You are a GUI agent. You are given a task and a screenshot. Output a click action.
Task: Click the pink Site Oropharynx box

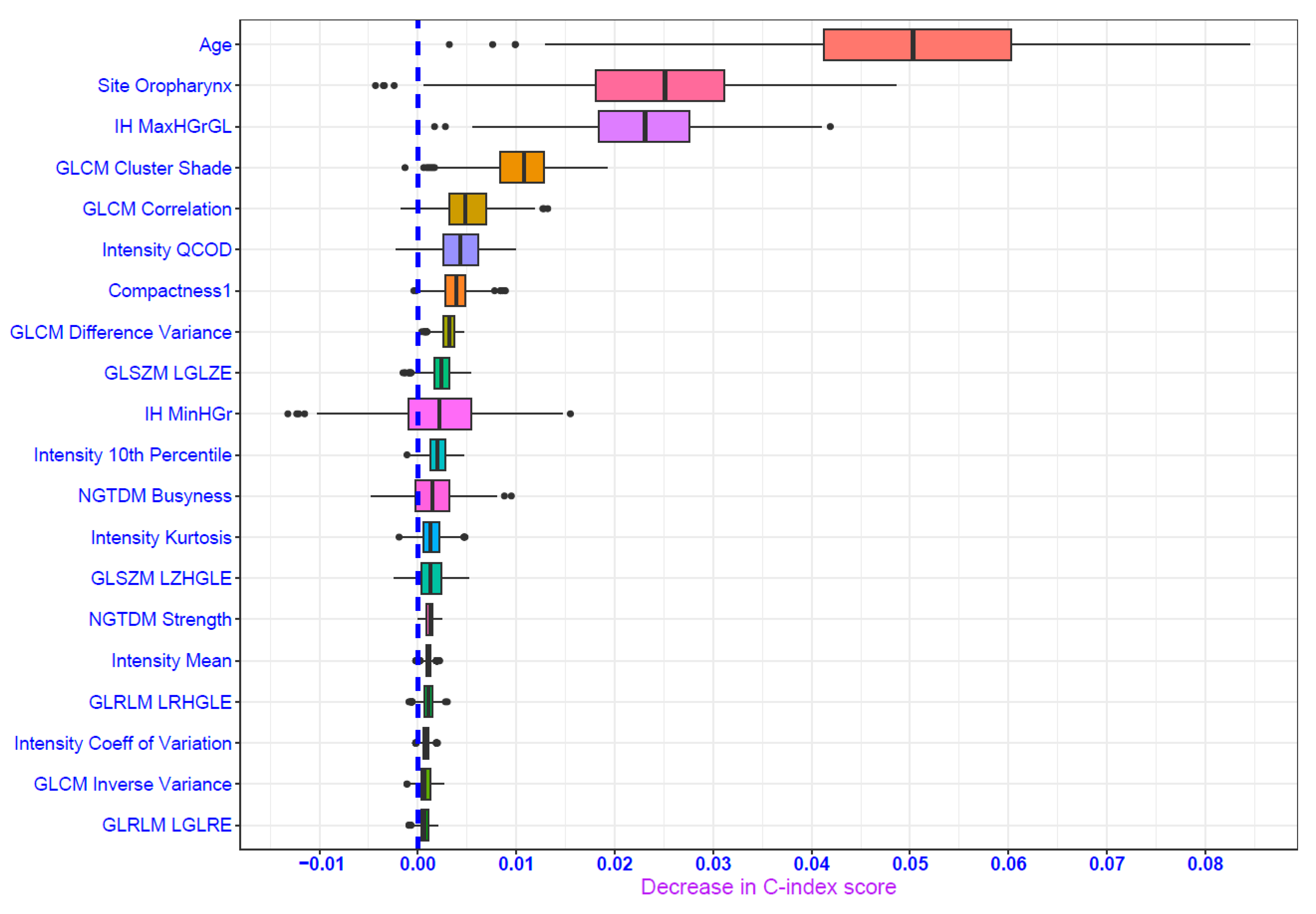(x=659, y=85)
